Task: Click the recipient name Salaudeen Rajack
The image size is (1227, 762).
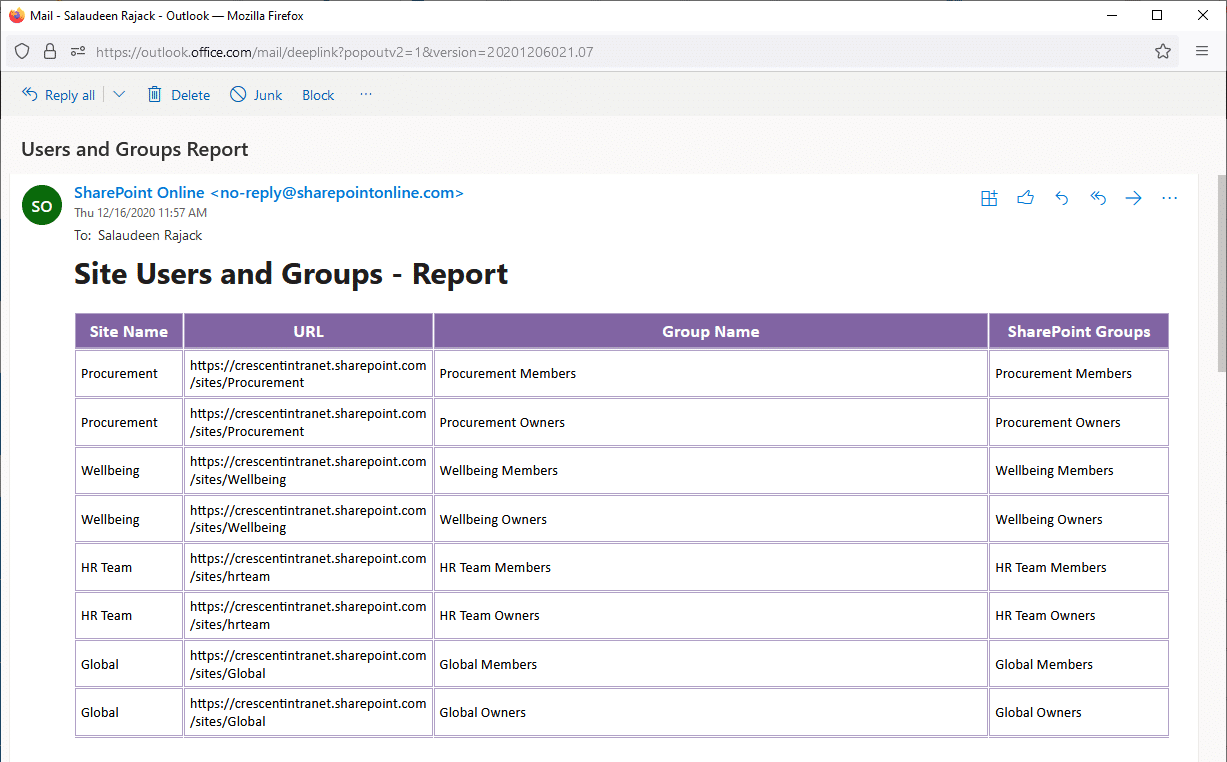Action: click(150, 236)
